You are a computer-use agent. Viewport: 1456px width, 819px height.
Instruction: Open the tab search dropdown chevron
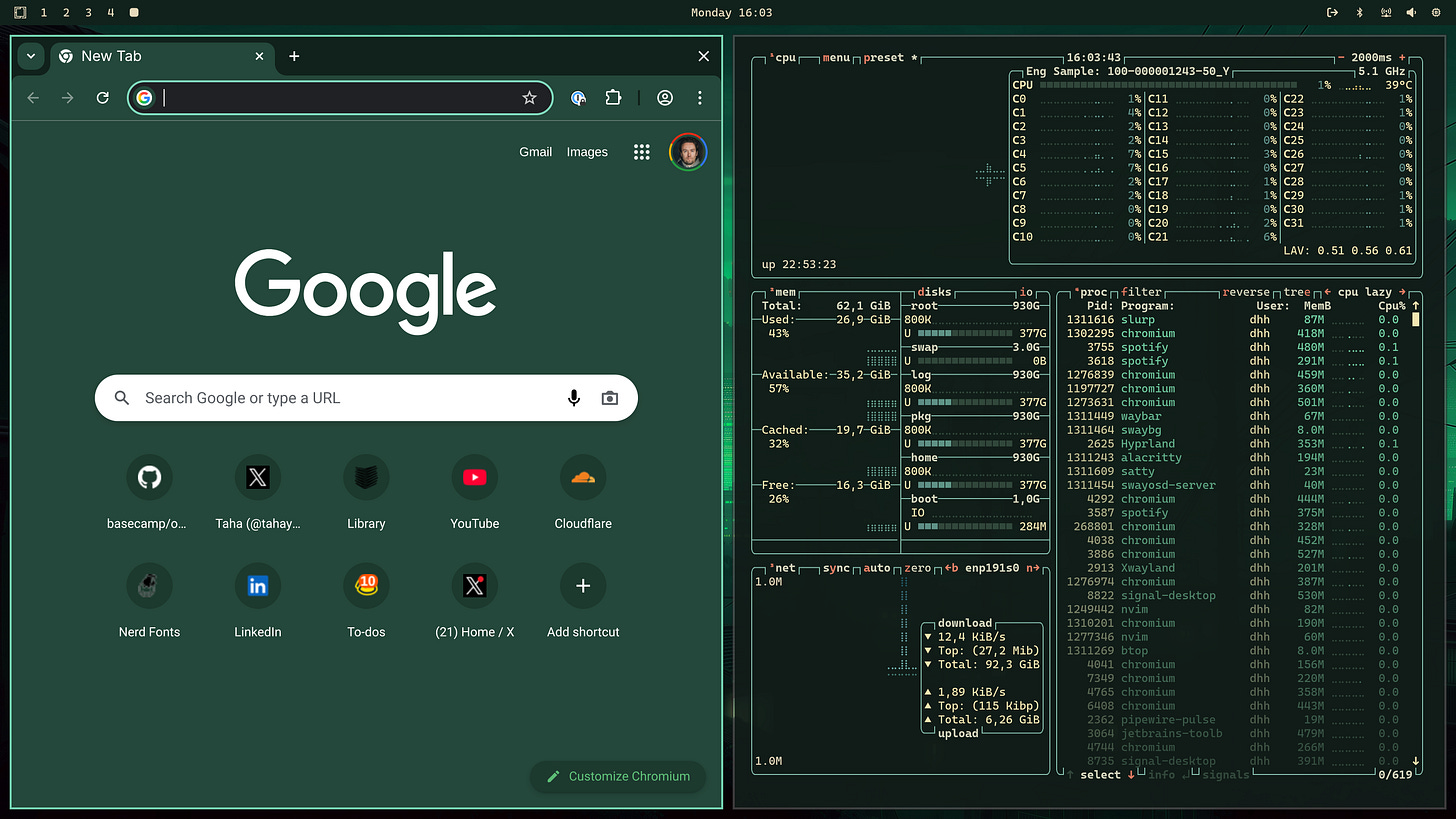point(31,56)
